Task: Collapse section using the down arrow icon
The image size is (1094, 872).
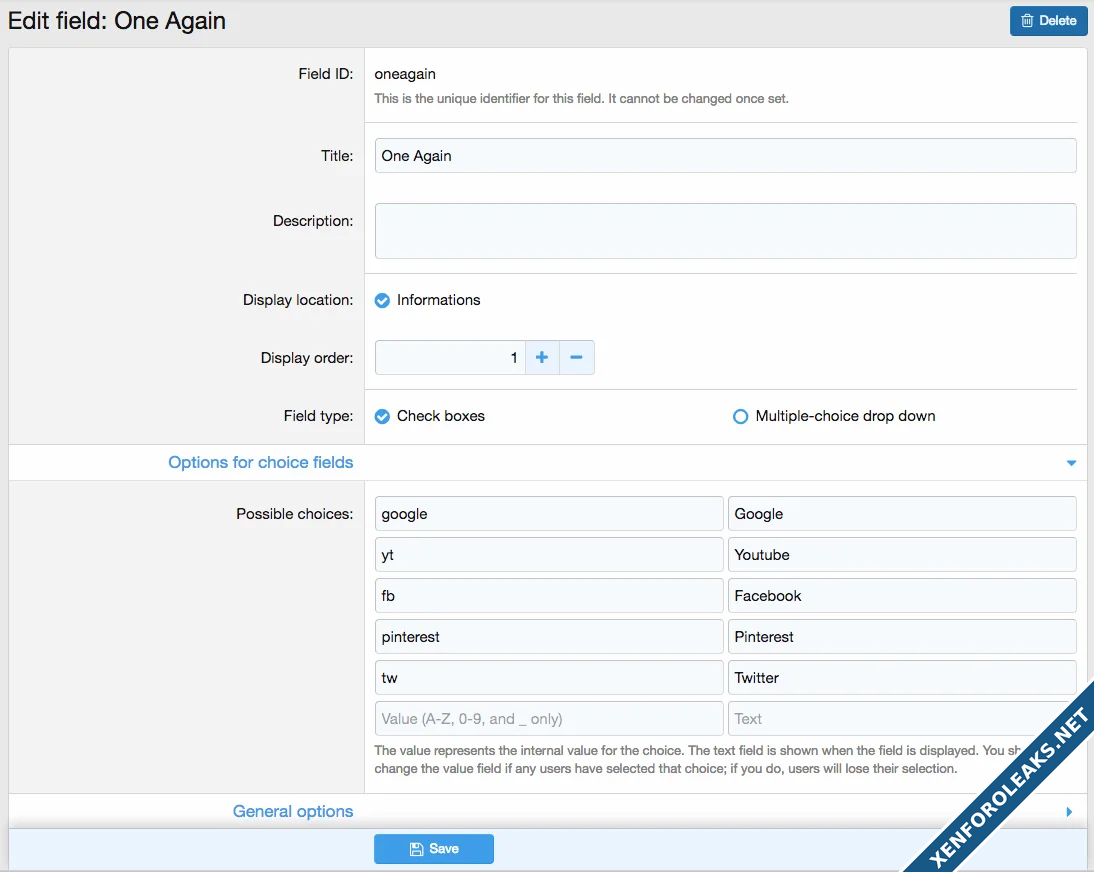Action: [1071, 463]
